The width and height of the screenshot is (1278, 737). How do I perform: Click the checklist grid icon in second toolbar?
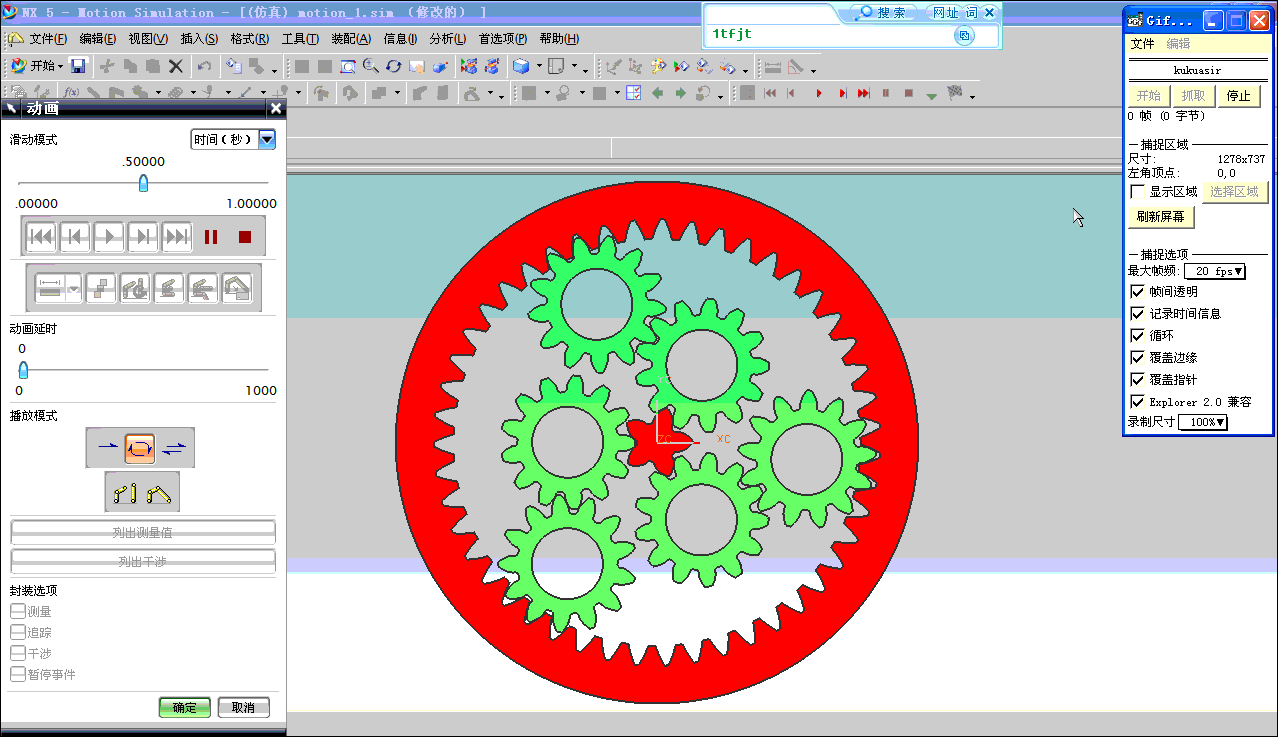click(x=633, y=93)
